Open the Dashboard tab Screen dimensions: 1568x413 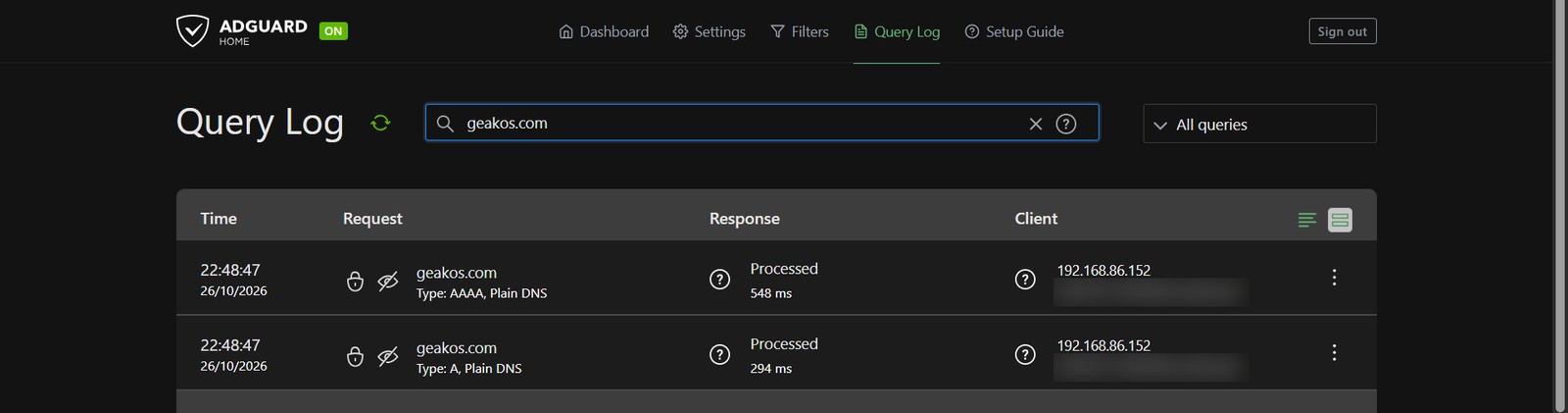604,31
